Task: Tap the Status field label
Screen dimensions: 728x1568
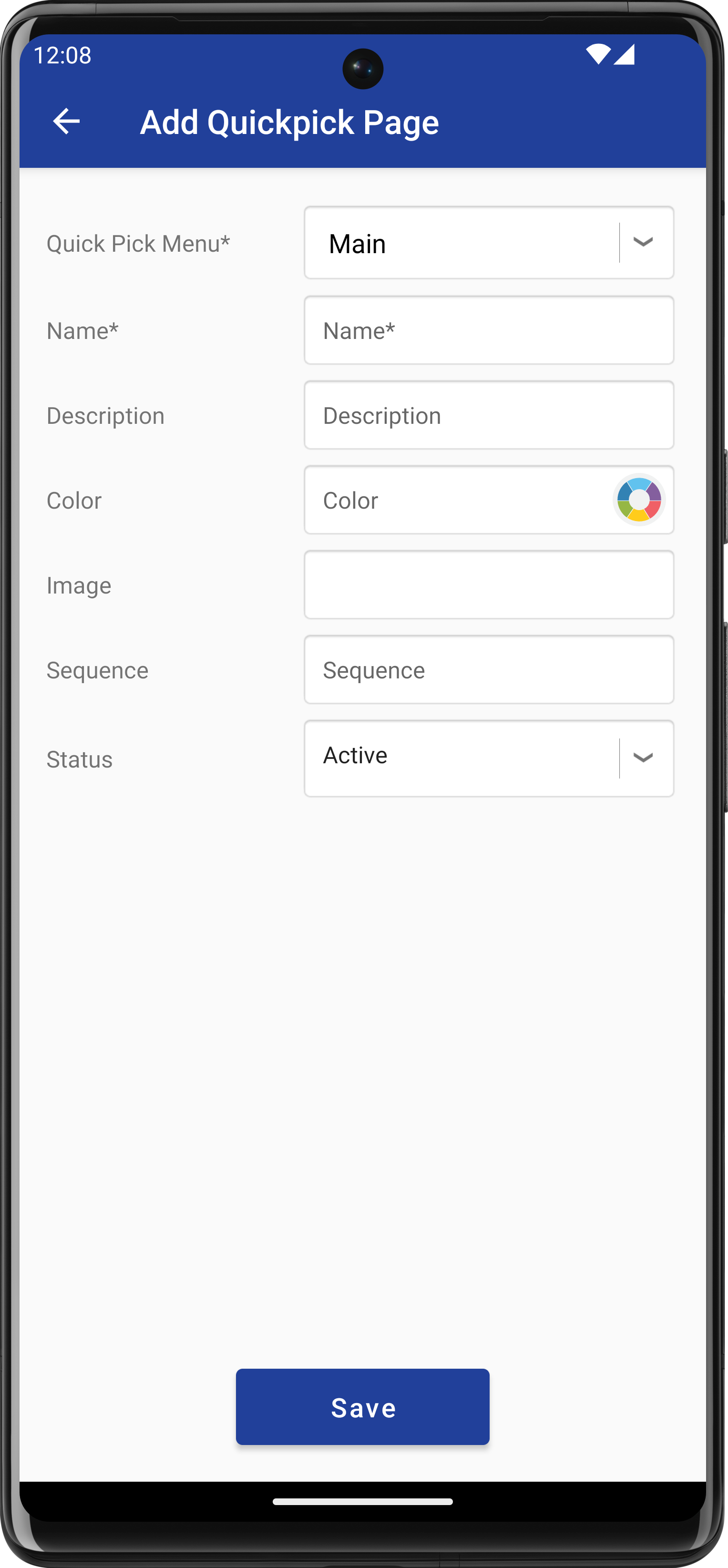Action: click(x=80, y=759)
